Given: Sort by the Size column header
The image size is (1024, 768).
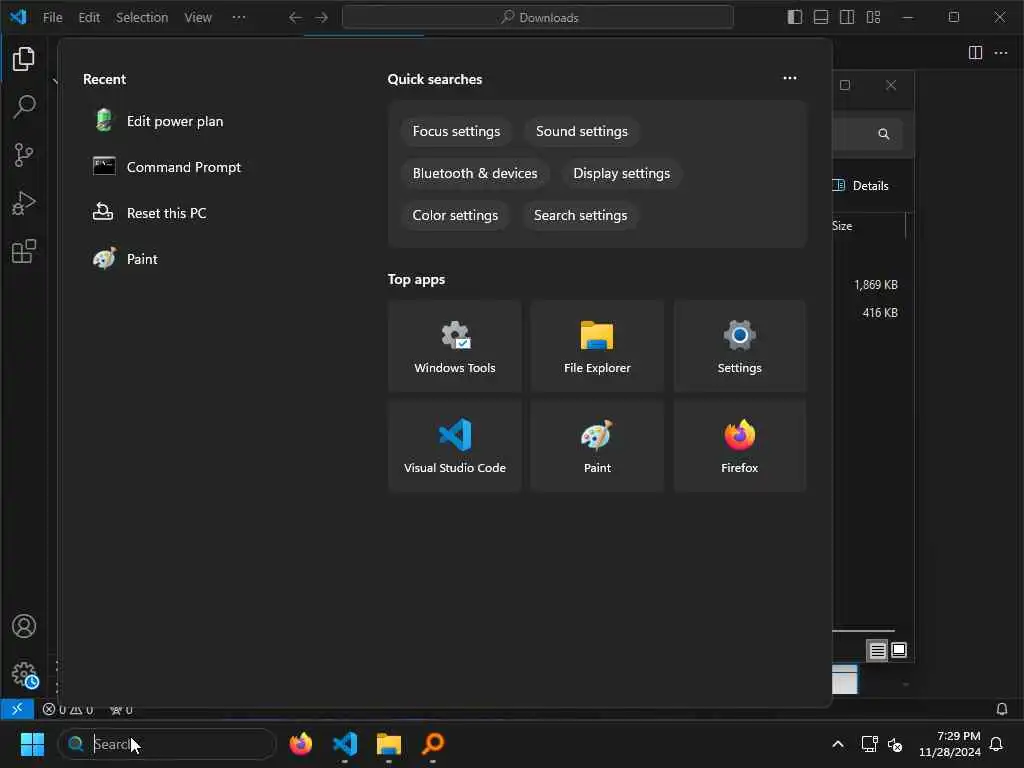Looking at the screenshot, I should click(842, 226).
